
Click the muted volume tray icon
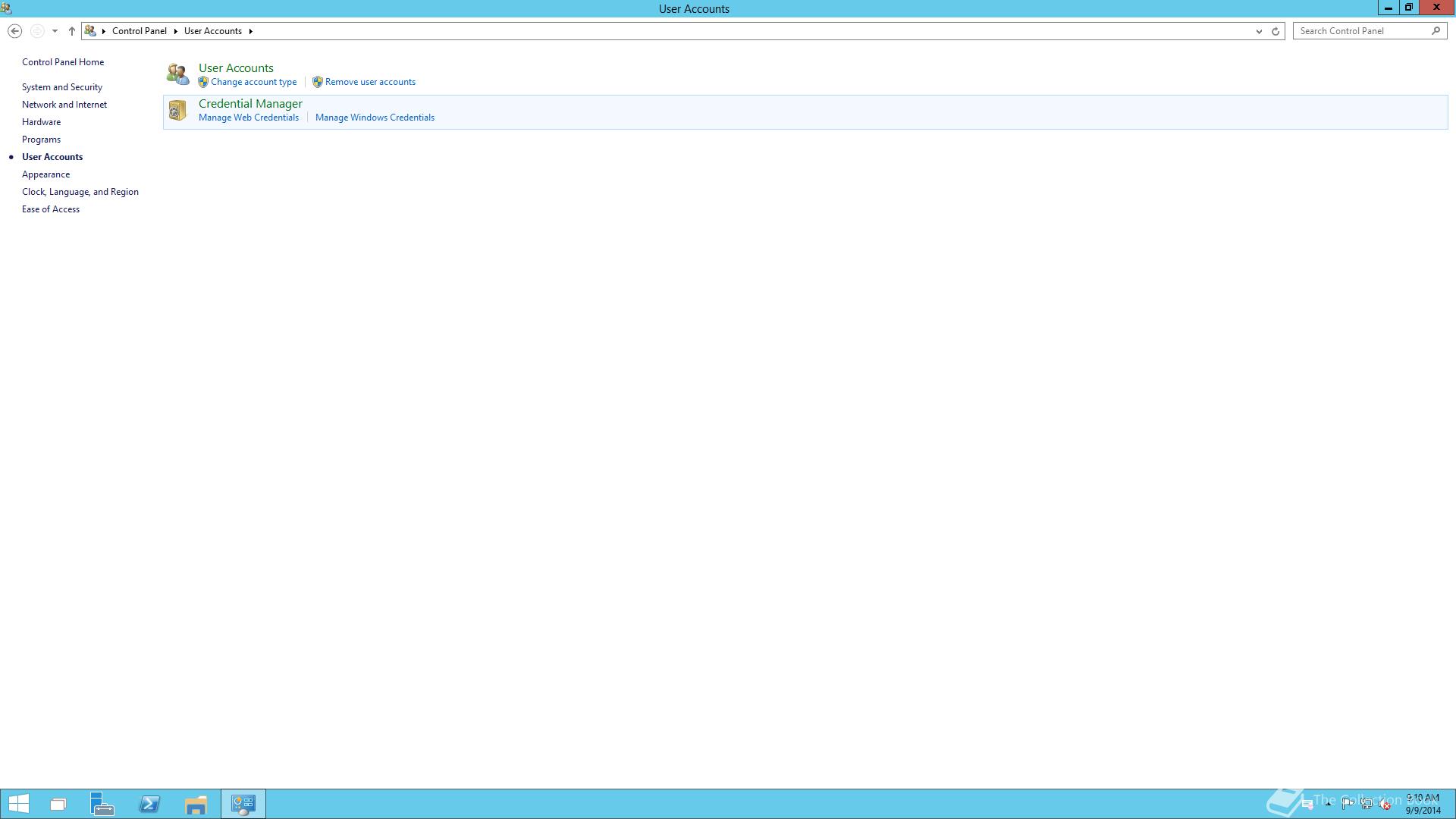(x=1385, y=804)
